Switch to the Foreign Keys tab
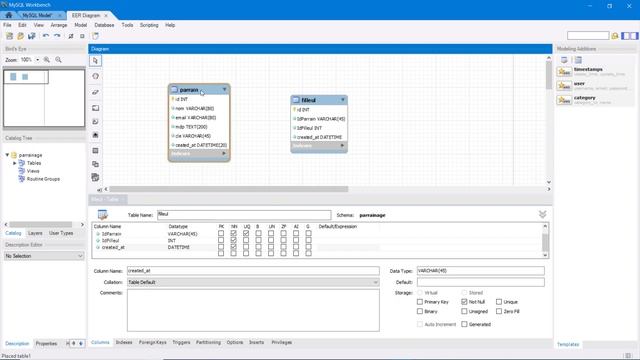This screenshot has width=640, height=360. 153,342
